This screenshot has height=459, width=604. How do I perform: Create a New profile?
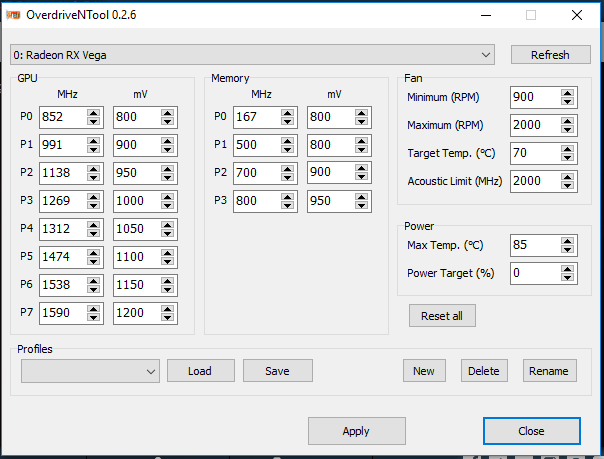(x=424, y=371)
